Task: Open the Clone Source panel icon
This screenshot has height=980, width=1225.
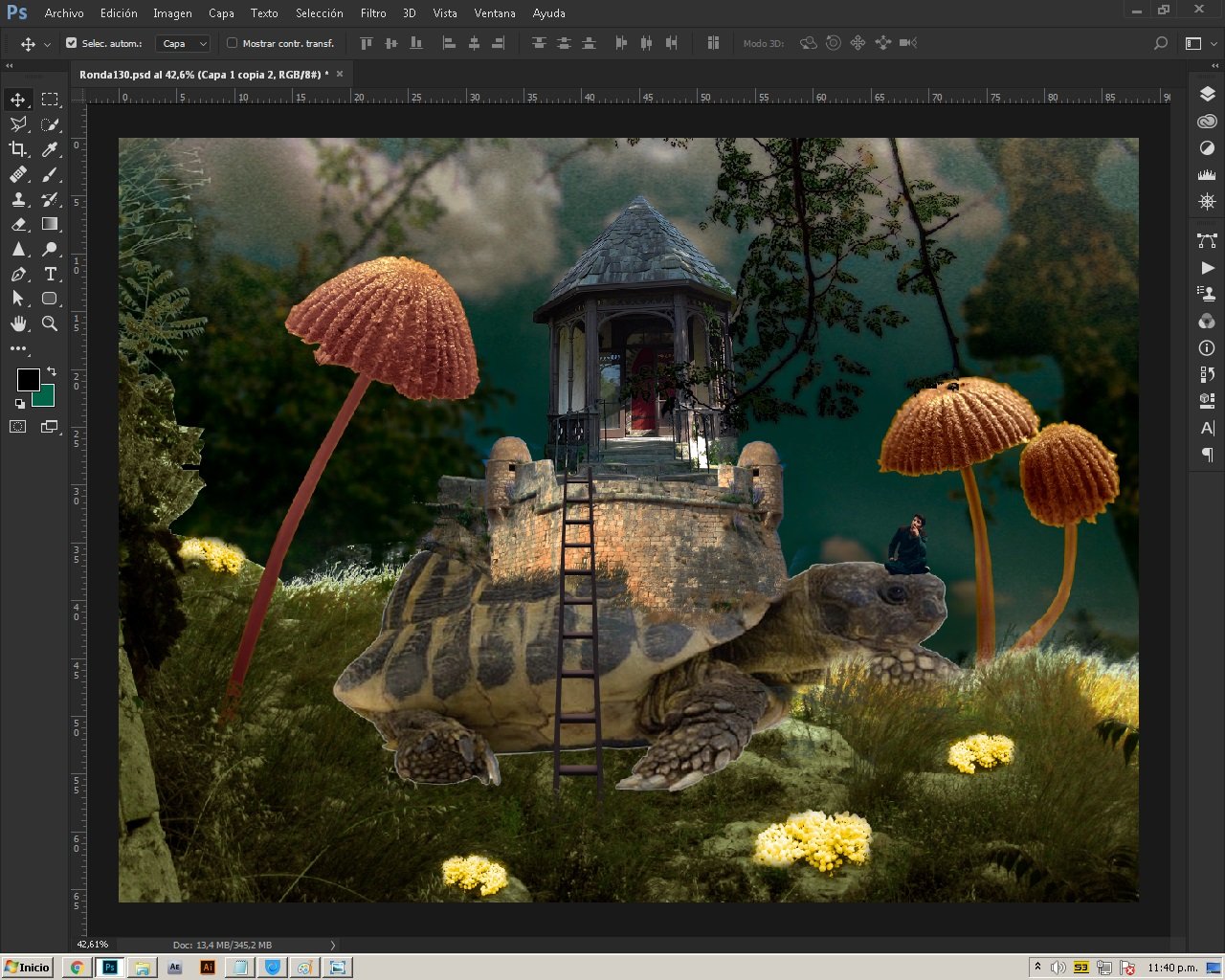Action: click(x=1207, y=295)
